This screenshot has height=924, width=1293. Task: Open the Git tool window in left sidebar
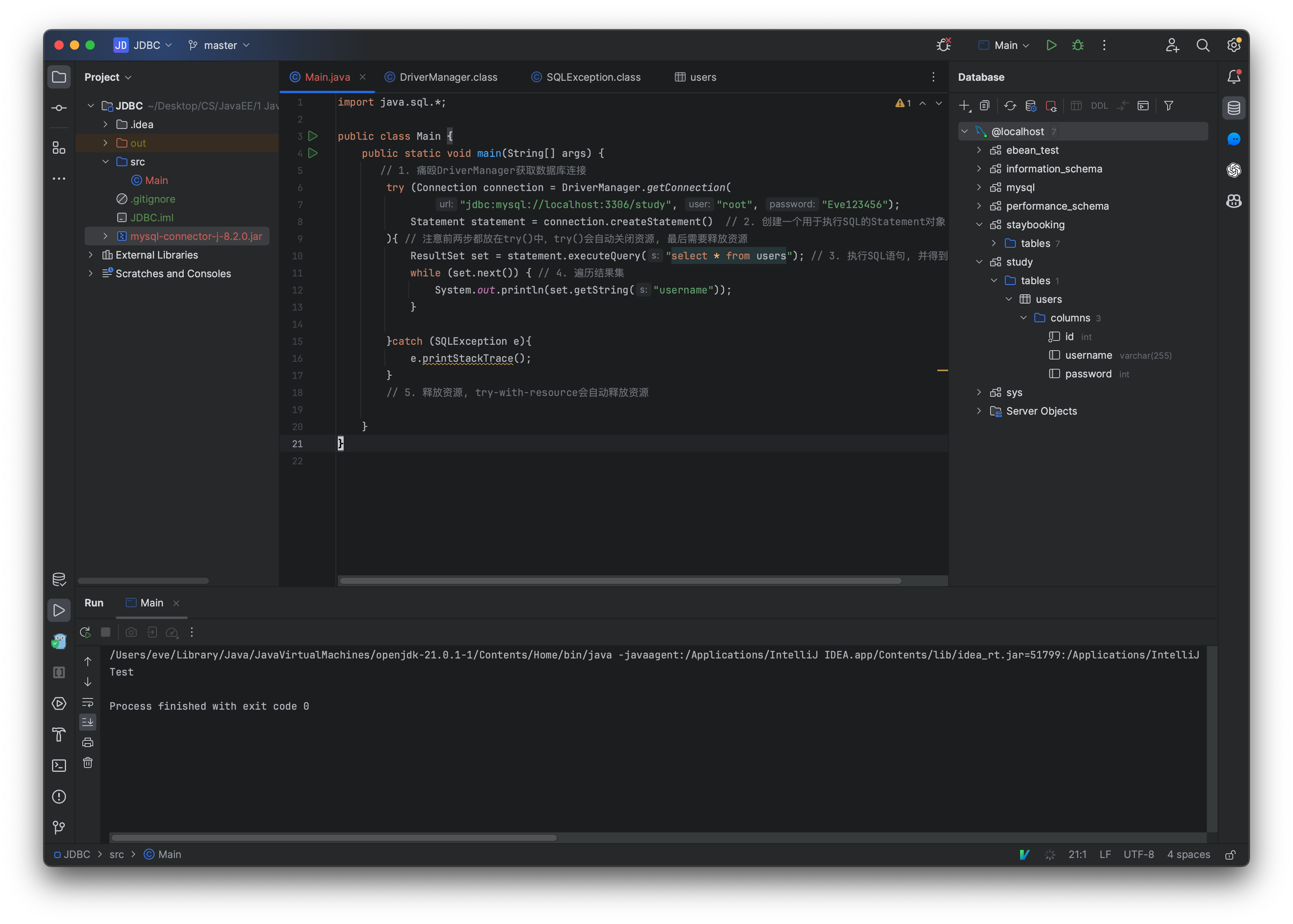click(59, 827)
